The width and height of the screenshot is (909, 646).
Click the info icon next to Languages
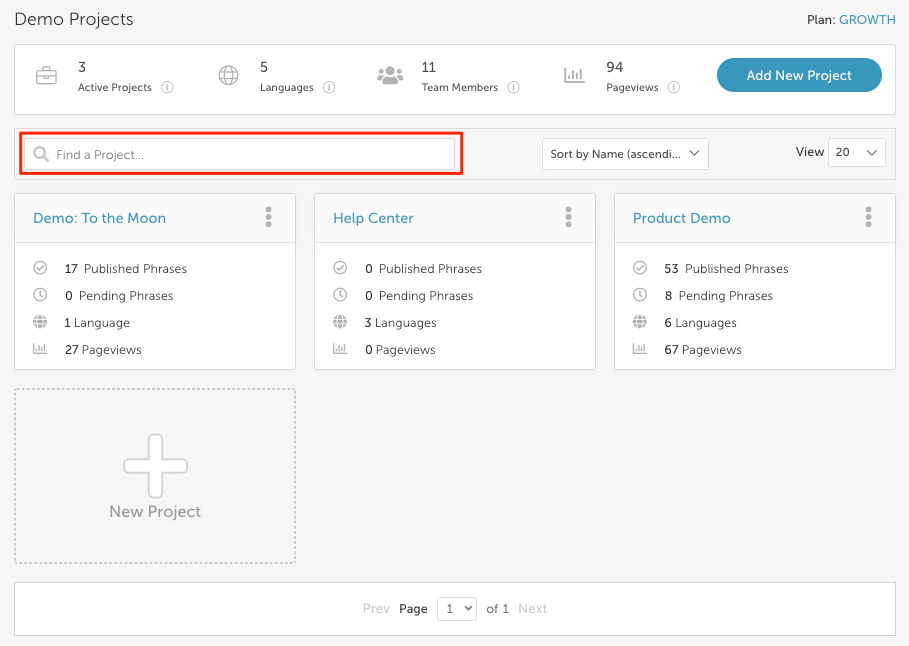pyautogui.click(x=329, y=88)
